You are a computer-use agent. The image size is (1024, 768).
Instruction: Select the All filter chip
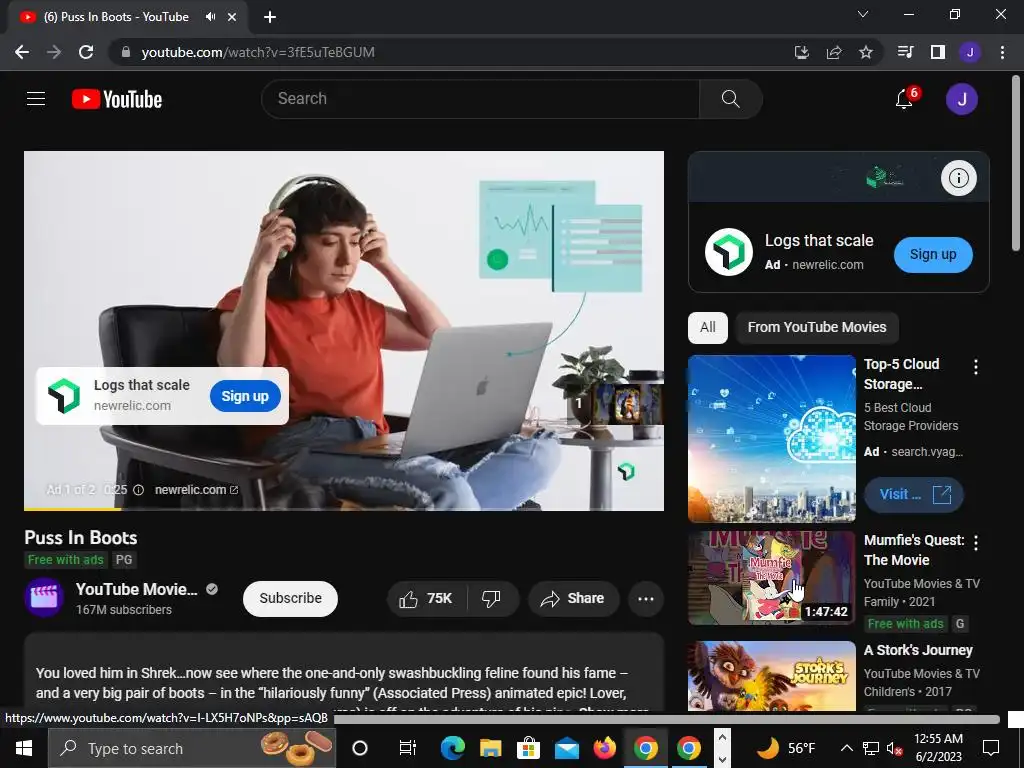(708, 327)
